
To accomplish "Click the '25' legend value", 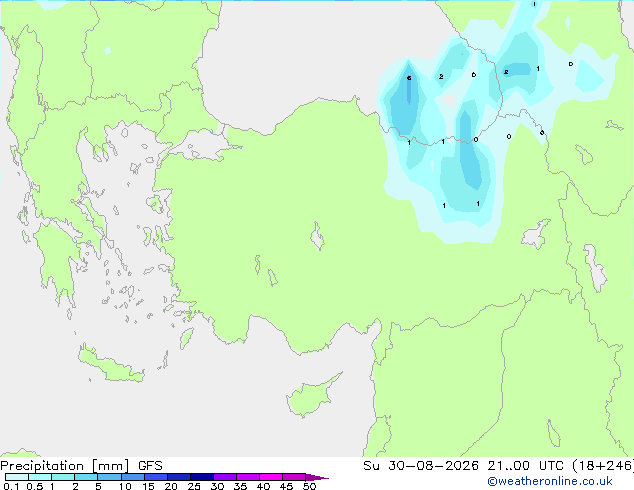I will (194, 486).
